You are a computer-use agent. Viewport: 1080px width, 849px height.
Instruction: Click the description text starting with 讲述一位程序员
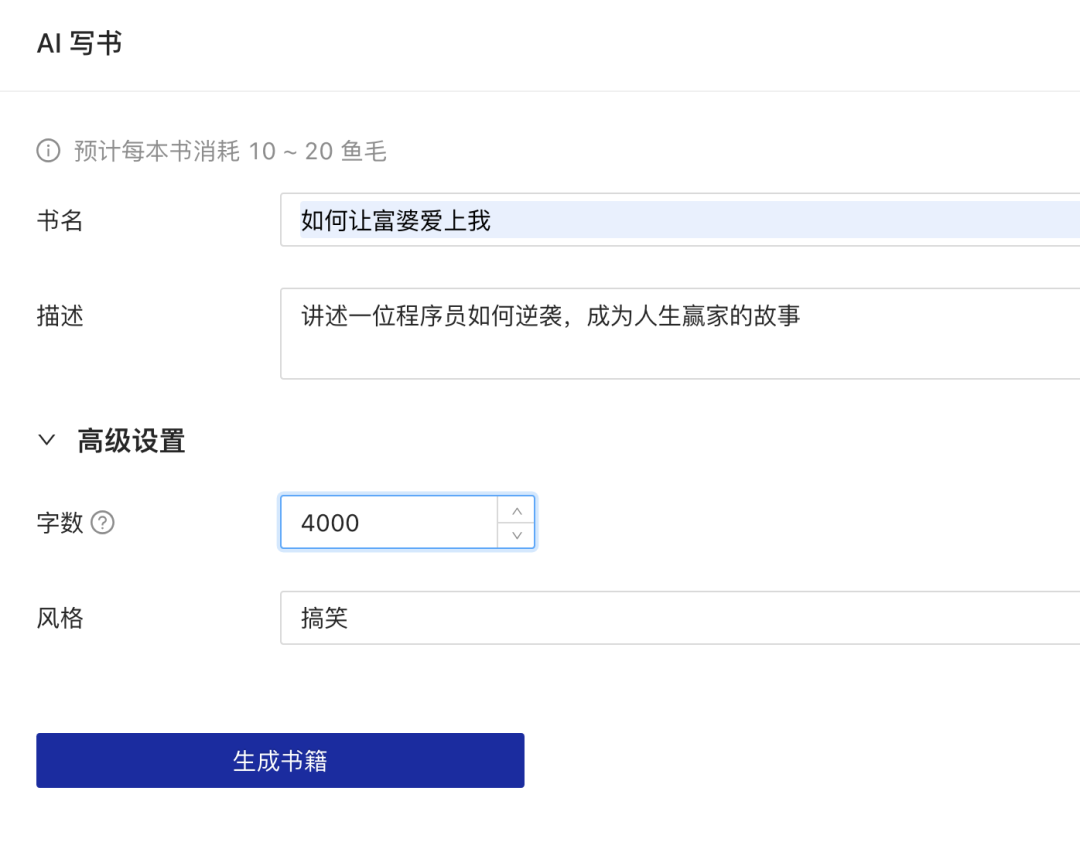pos(550,316)
